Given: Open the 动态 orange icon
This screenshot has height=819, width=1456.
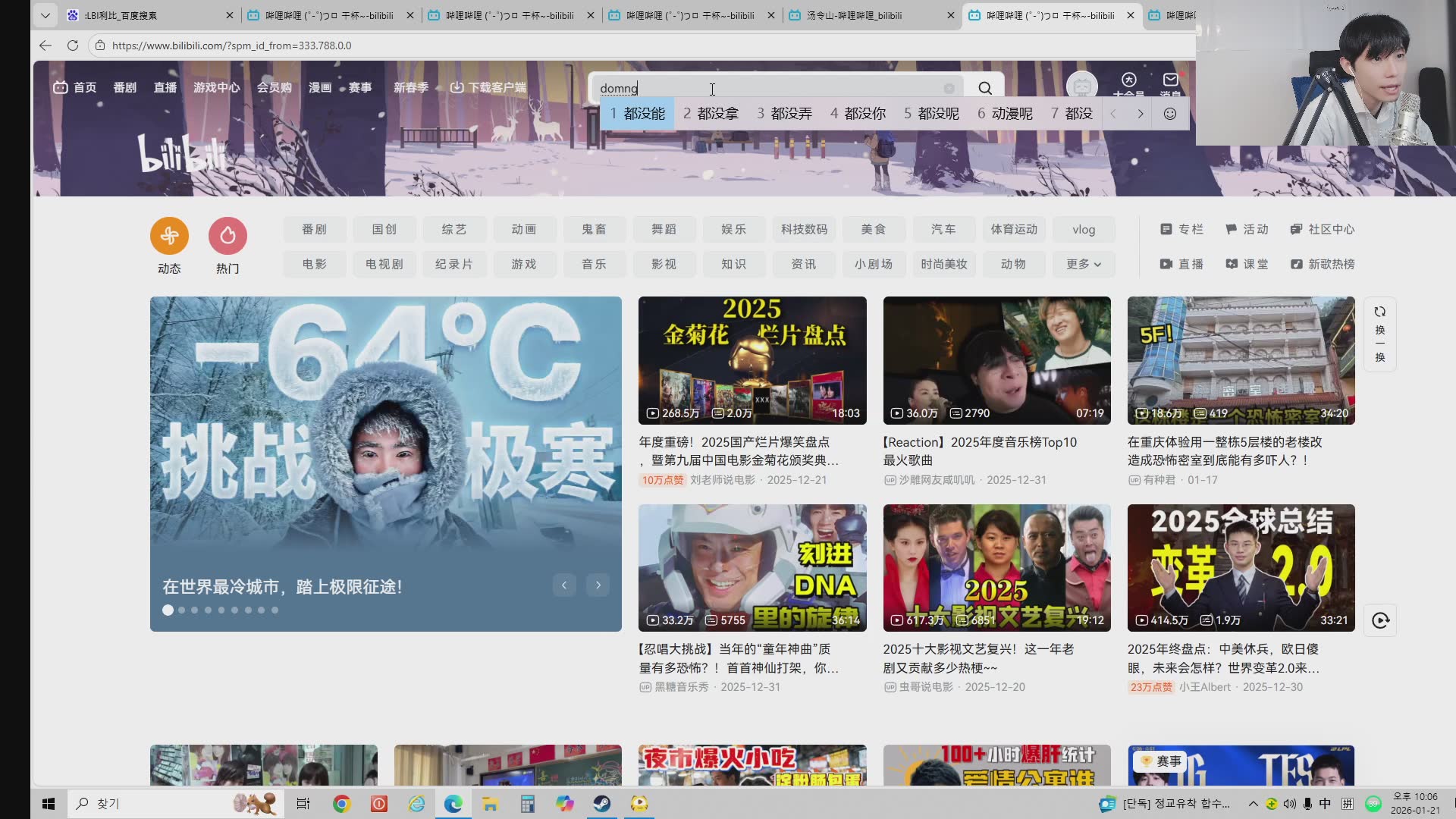Looking at the screenshot, I should pos(169,236).
